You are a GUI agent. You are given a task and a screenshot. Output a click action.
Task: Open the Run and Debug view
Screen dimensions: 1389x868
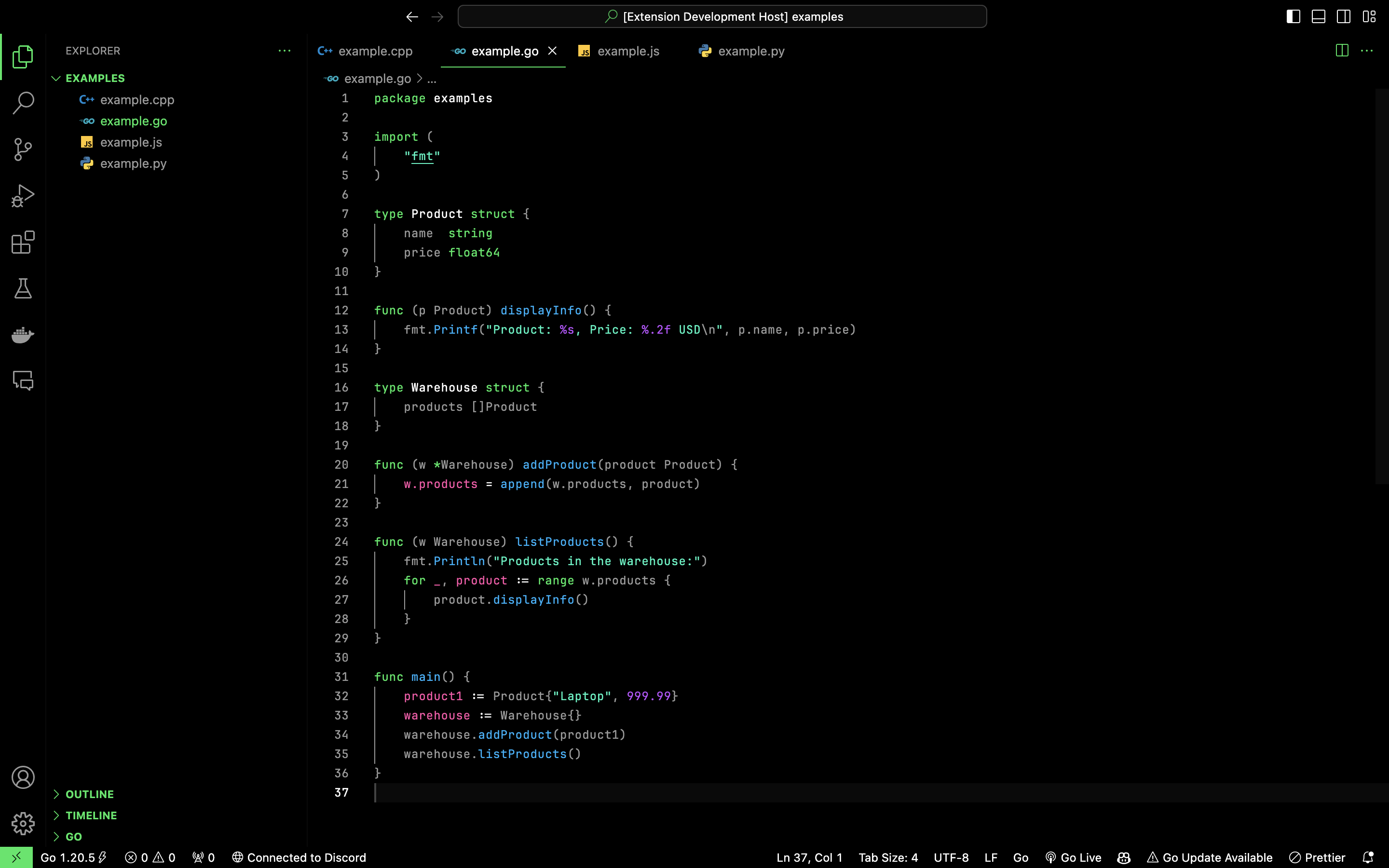click(23, 196)
